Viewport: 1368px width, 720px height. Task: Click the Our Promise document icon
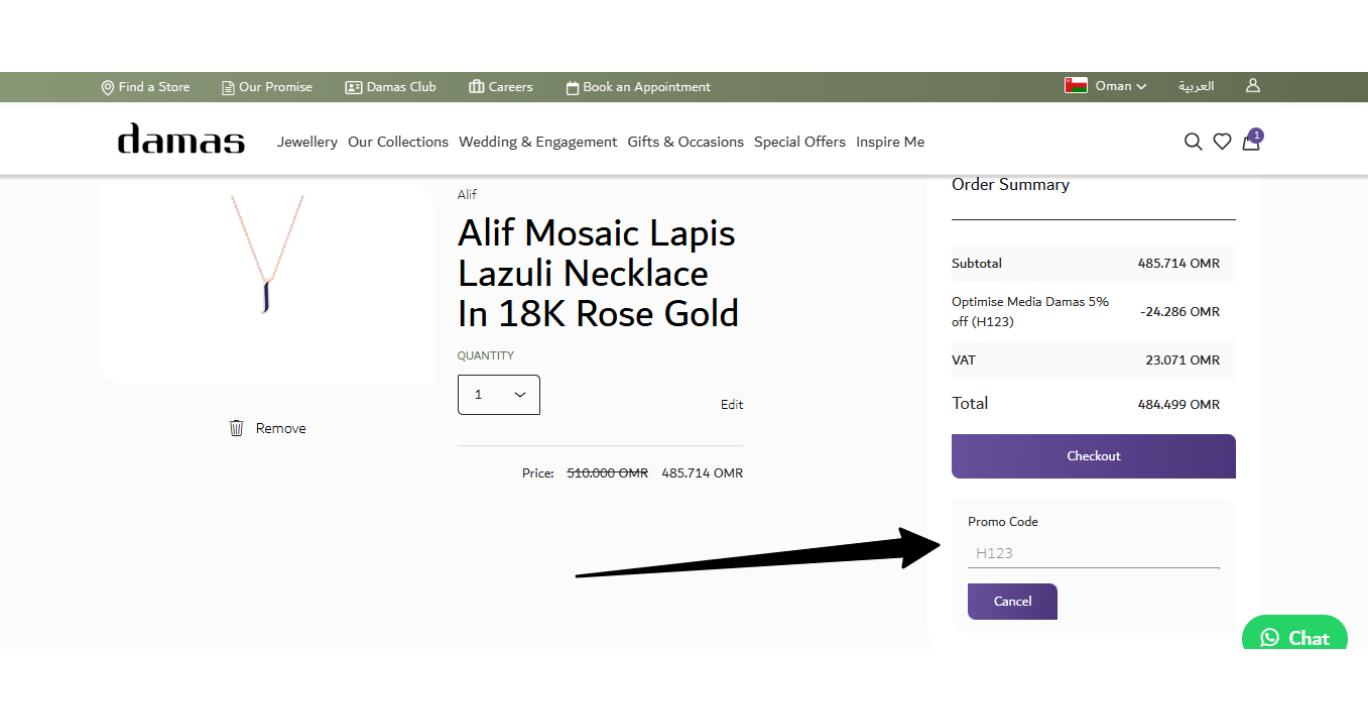[228, 88]
